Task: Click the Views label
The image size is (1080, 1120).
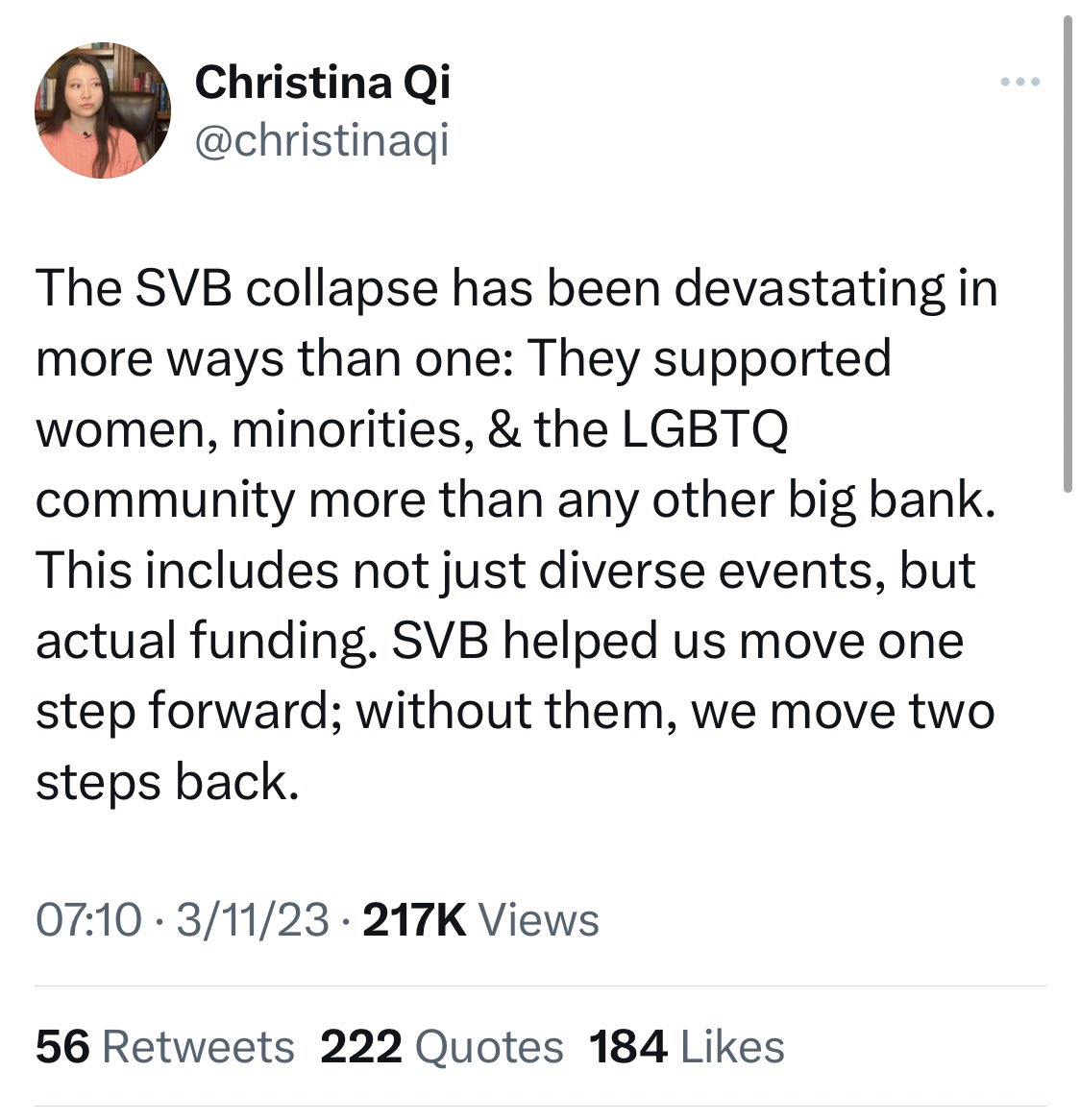Action: click(538, 920)
